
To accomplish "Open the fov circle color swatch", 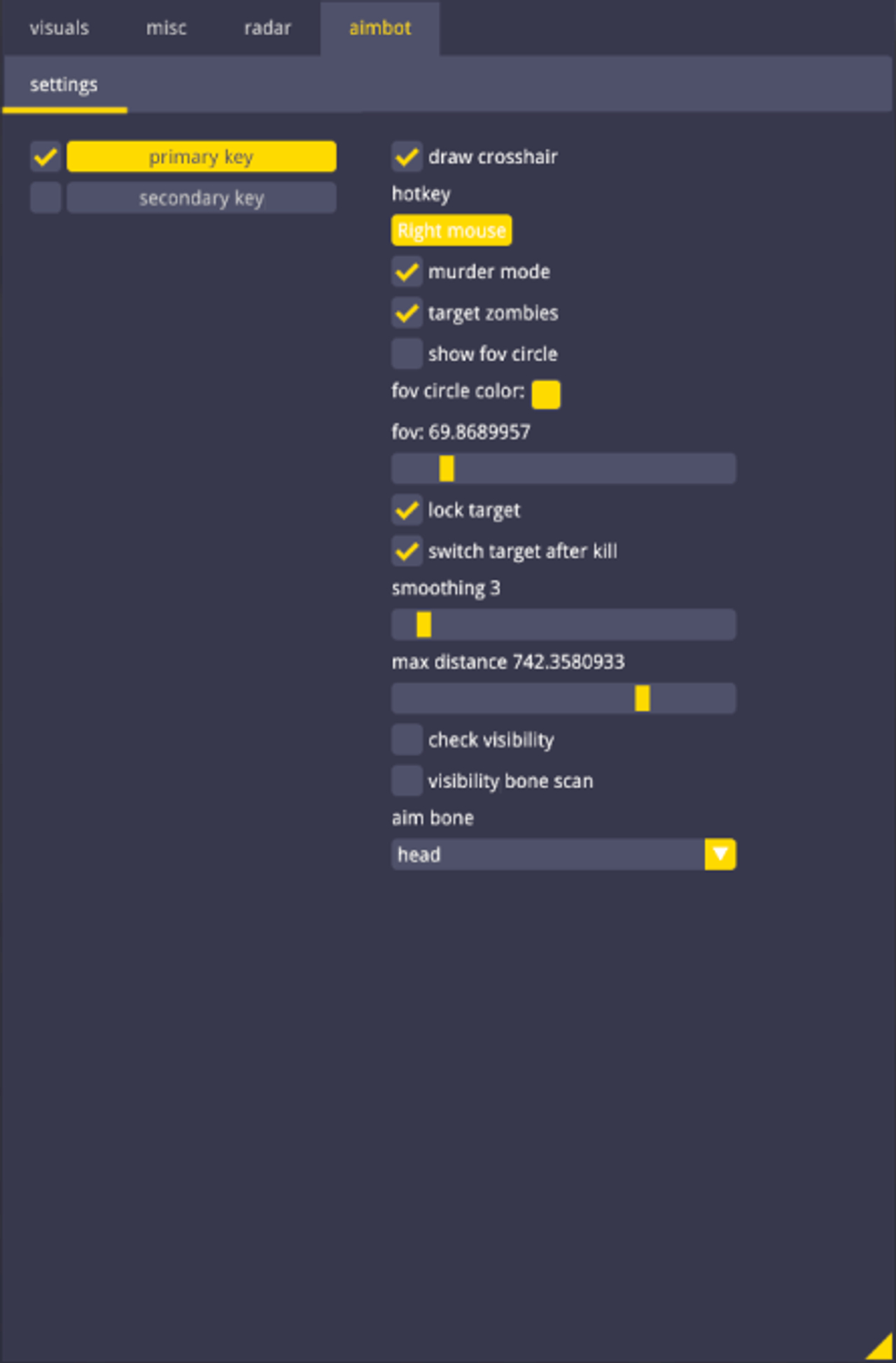I will pos(546,395).
